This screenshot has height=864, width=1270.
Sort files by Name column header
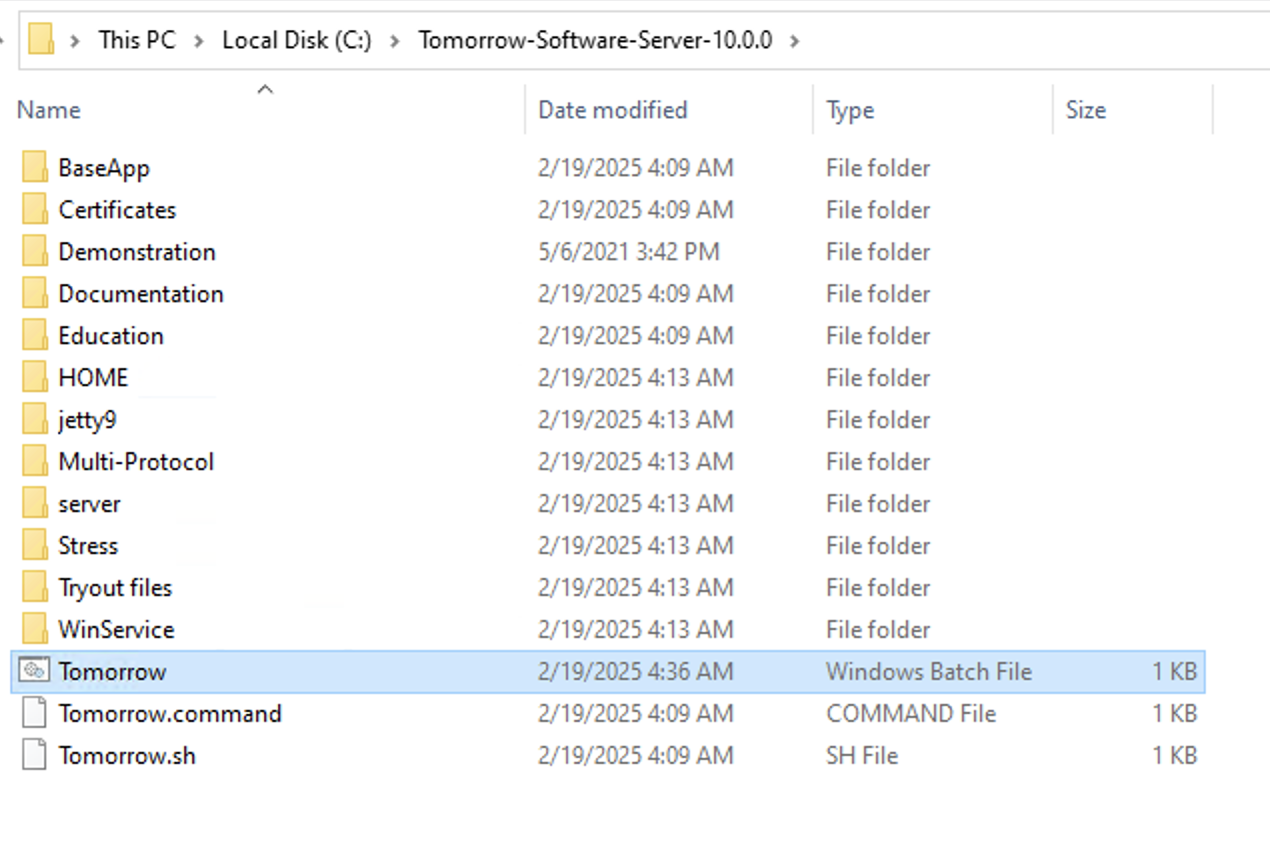point(49,110)
